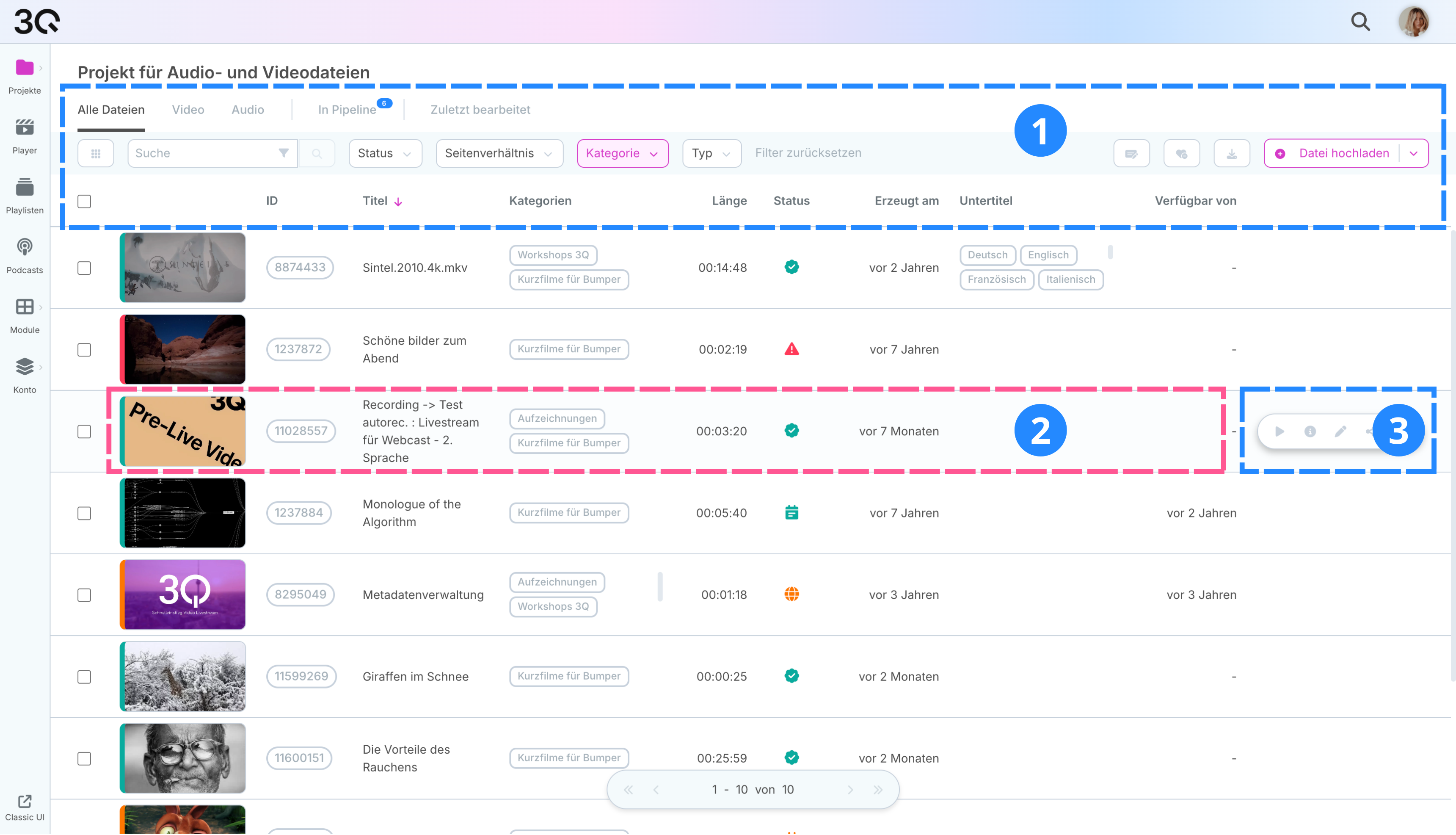This screenshot has height=835, width=1456.
Task: Open the Kategorie filter dropdown
Action: point(622,153)
